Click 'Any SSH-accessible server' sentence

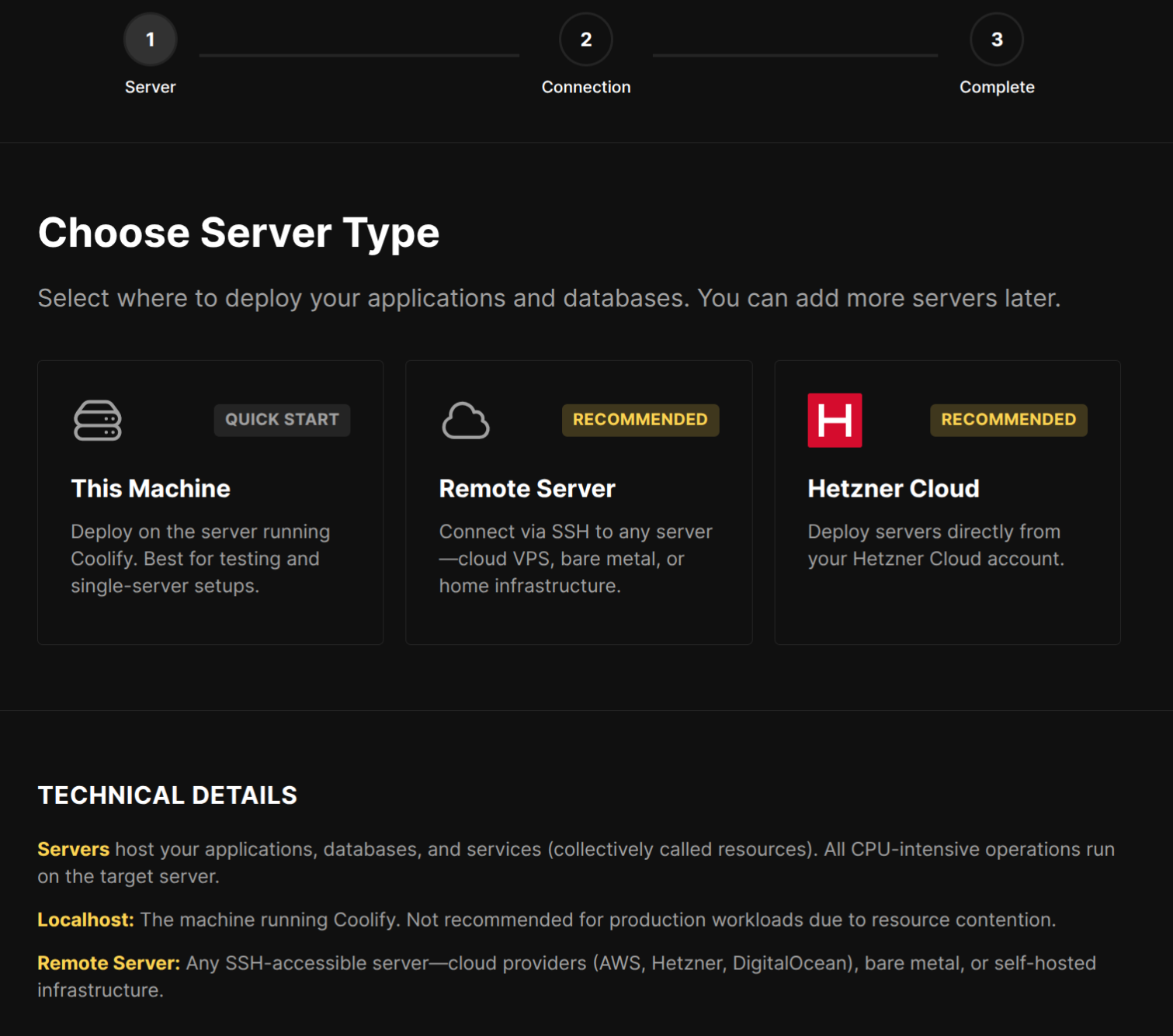pyautogui.click(x=567, y=976)
